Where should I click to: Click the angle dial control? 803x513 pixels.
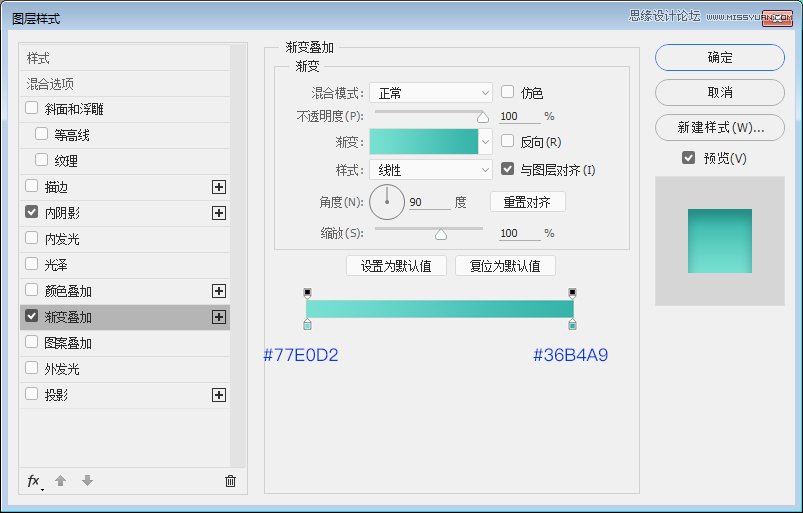[387, 202]
